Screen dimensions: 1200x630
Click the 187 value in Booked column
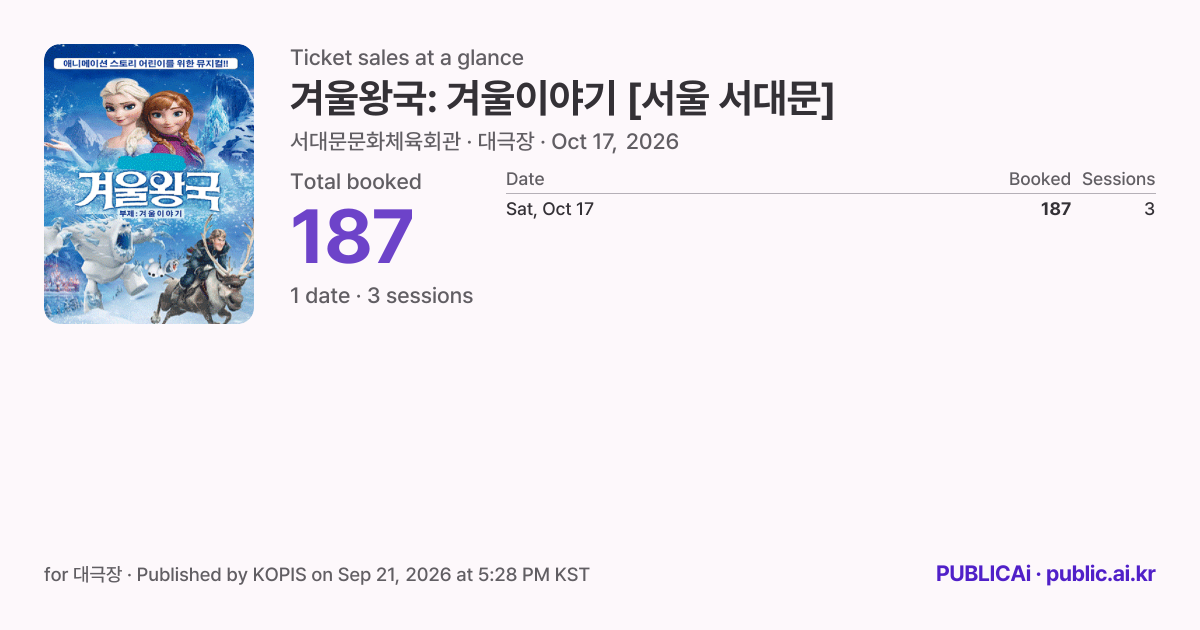[1055, 209]
